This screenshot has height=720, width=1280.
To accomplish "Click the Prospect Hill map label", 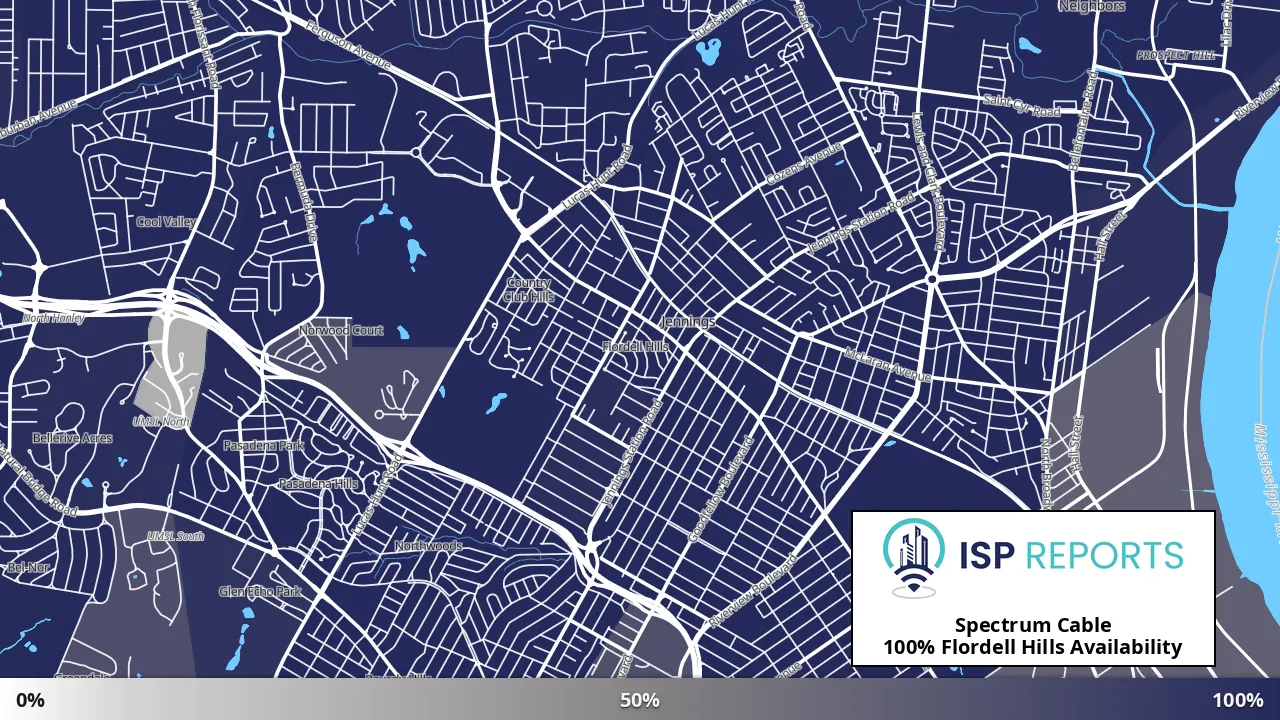I will [1176, 55].
